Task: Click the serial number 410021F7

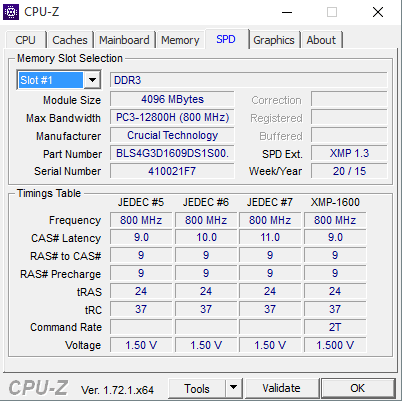Action: [172, 171]
